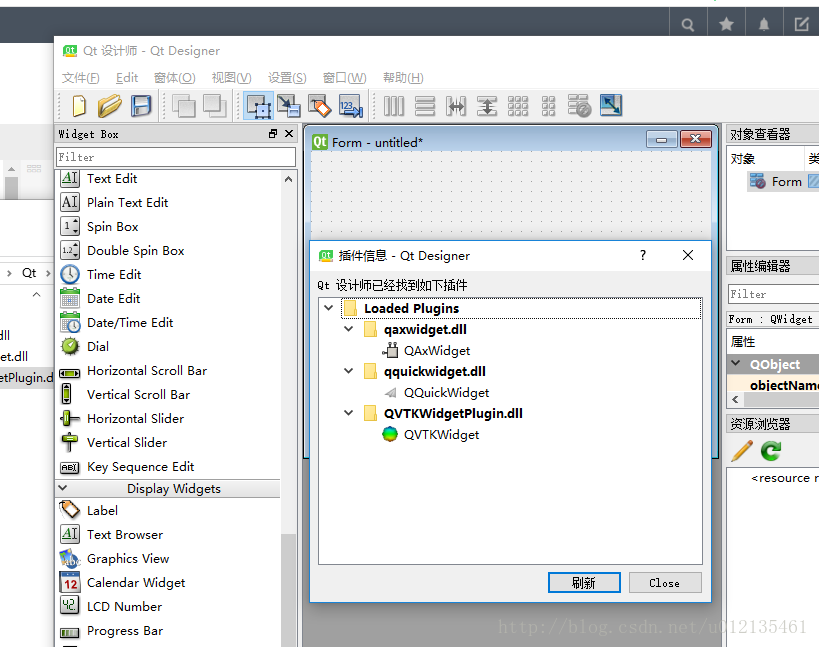Open the 窗口(W) menu

click(x=344, y=78)
